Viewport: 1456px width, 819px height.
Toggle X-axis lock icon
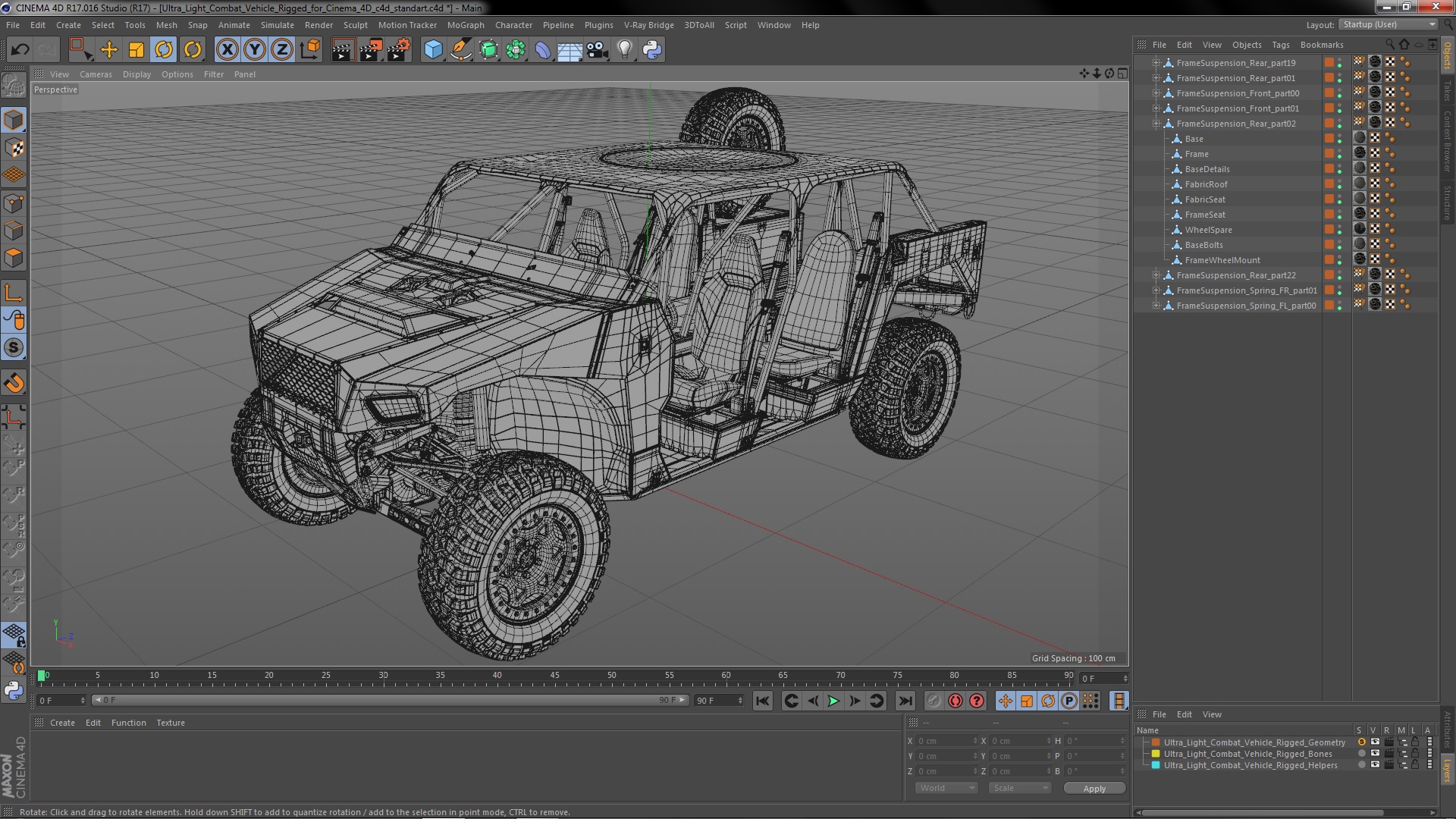click(x=227, y=50)
